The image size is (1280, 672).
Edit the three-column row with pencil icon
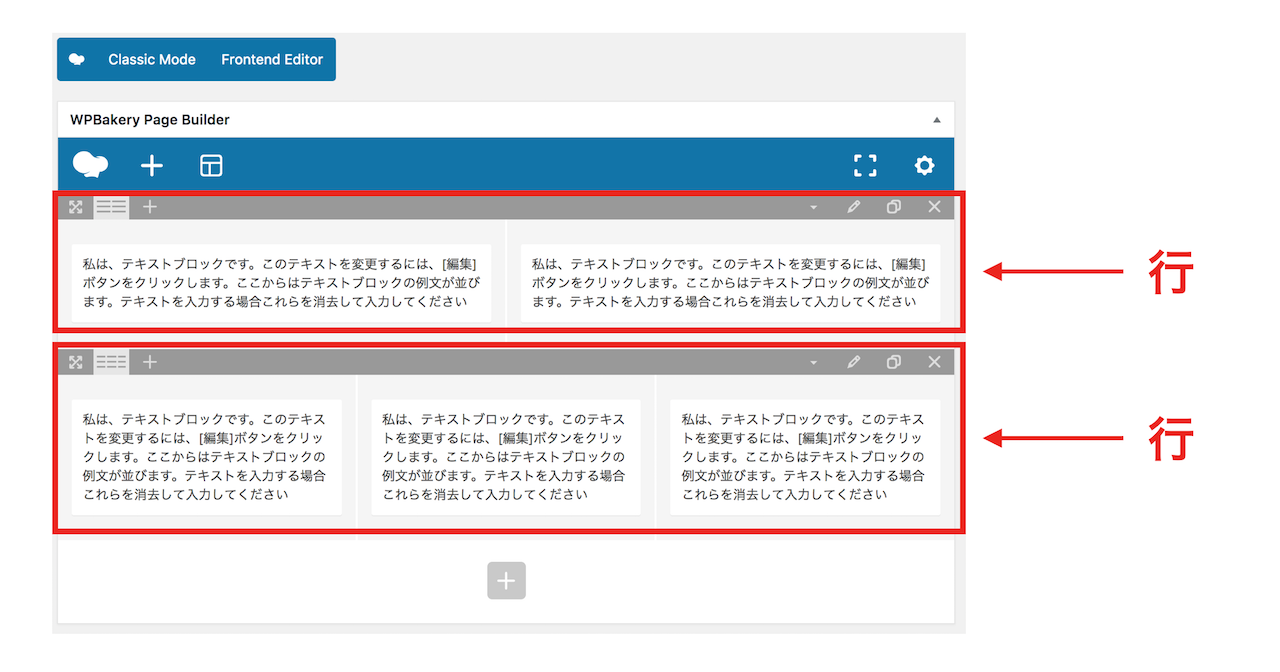(x=853, y=362)
